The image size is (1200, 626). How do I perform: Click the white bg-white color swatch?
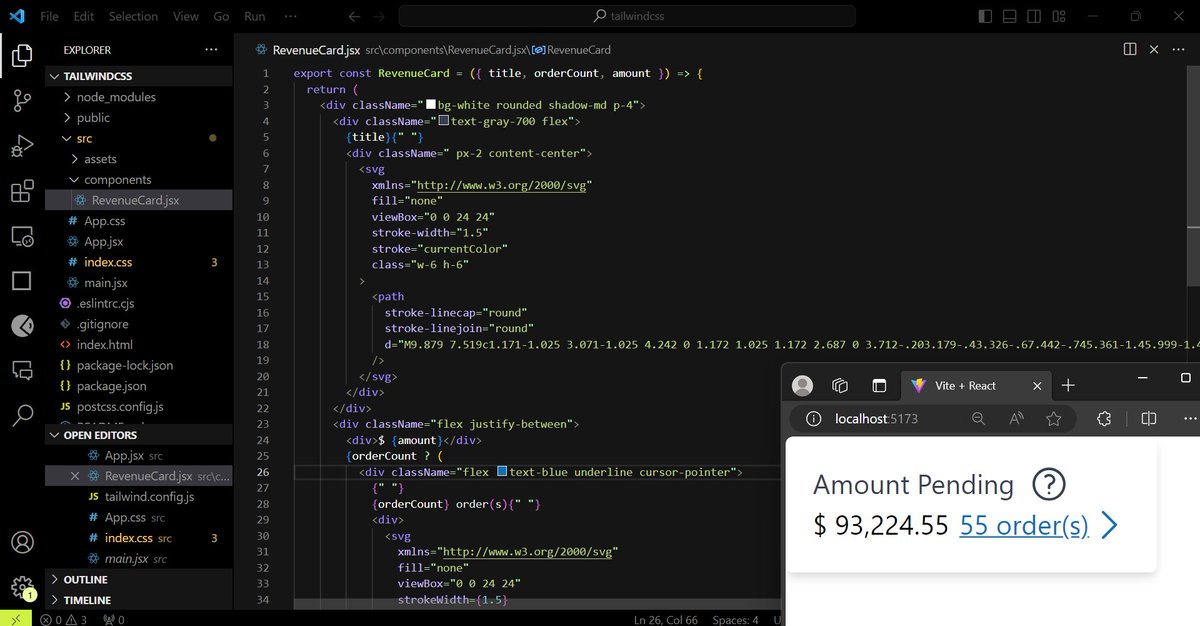pyautogui.click(x=431, y=105)
